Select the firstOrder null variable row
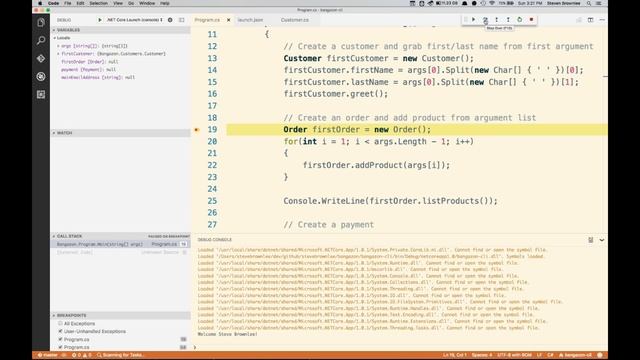640x360 pixels. pyautogui.click(x=120, y=62)
